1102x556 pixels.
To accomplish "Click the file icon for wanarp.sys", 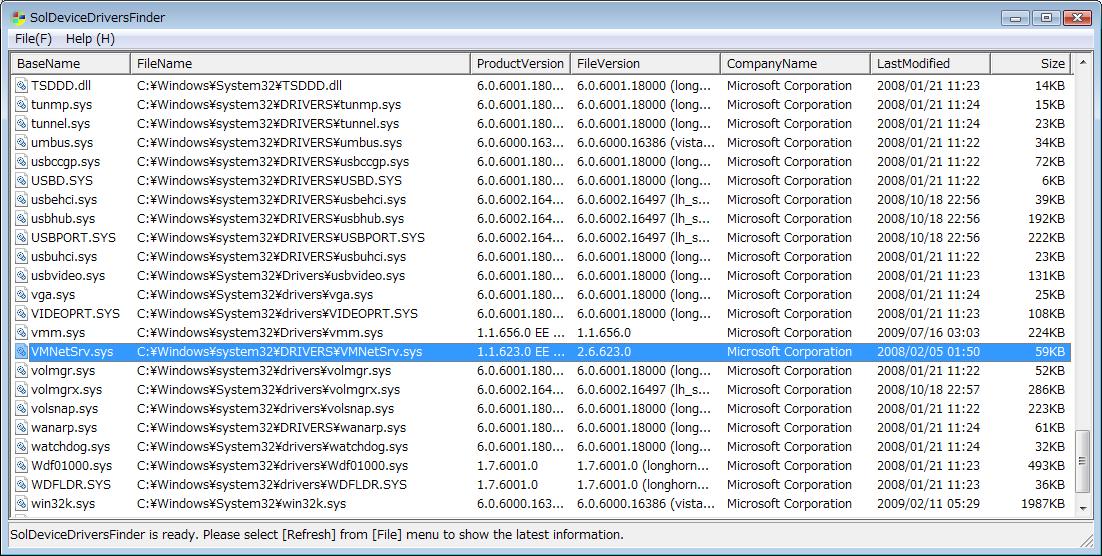I will coord(21,427).
